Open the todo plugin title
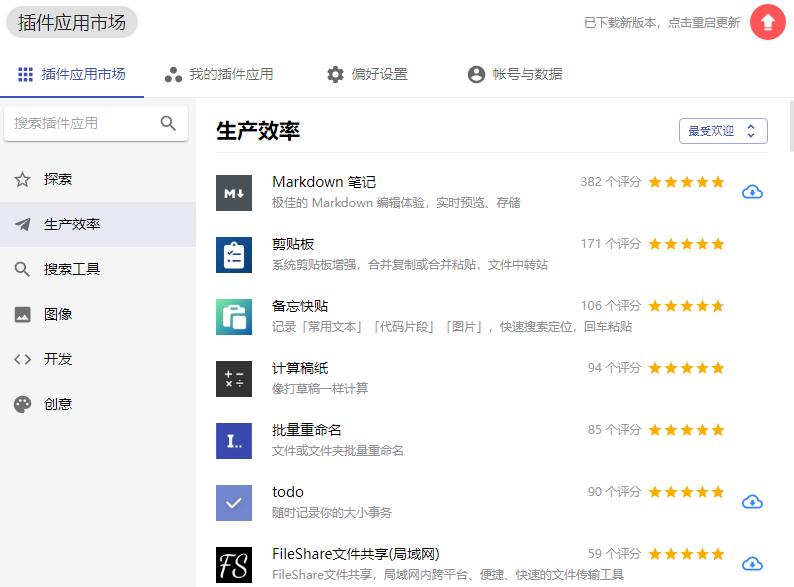Screen dimensions: 794x587 [288, 492]
